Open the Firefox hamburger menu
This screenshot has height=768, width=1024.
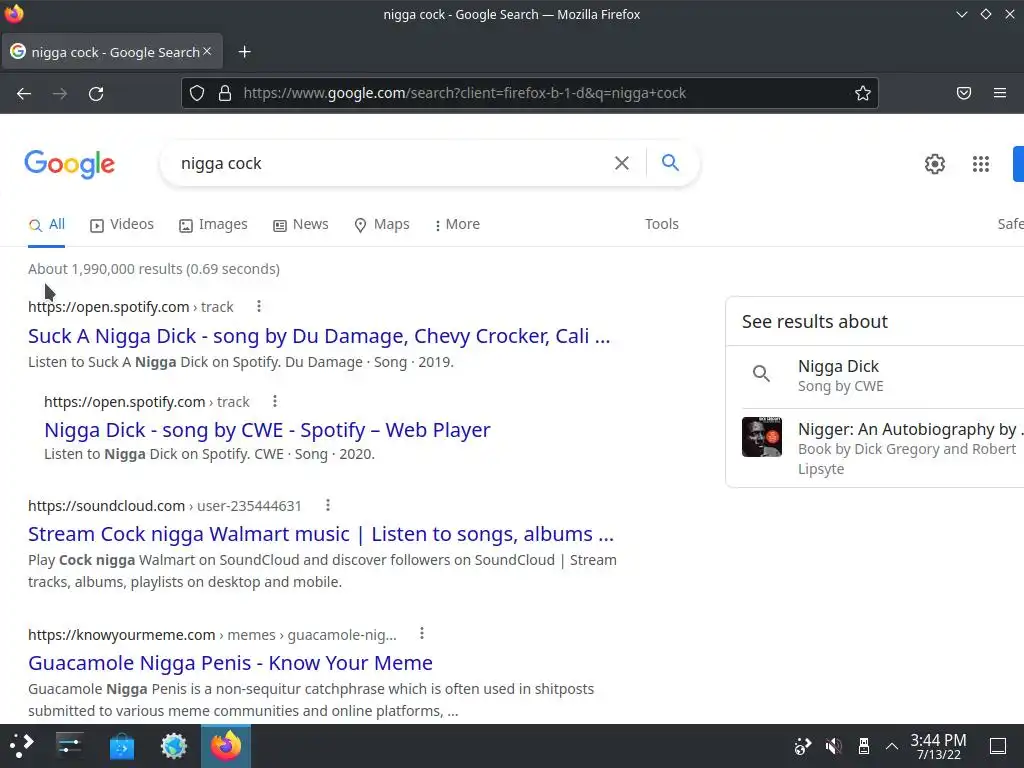(1000, 93)
